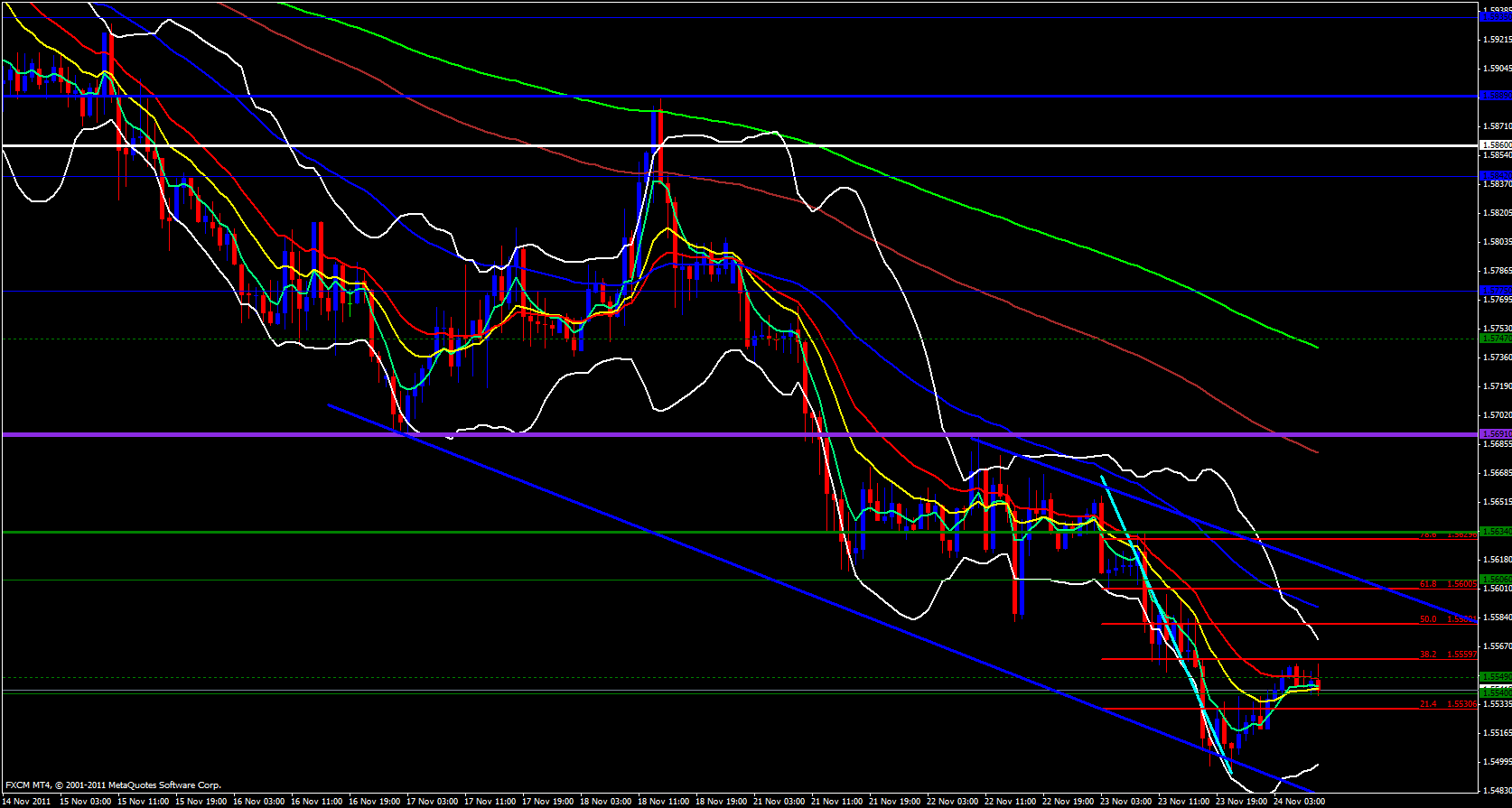This screenshot has height=808, width=1512.
Task: Click the 50.0 Fibonacci level label
Action: pos(1428,619)
